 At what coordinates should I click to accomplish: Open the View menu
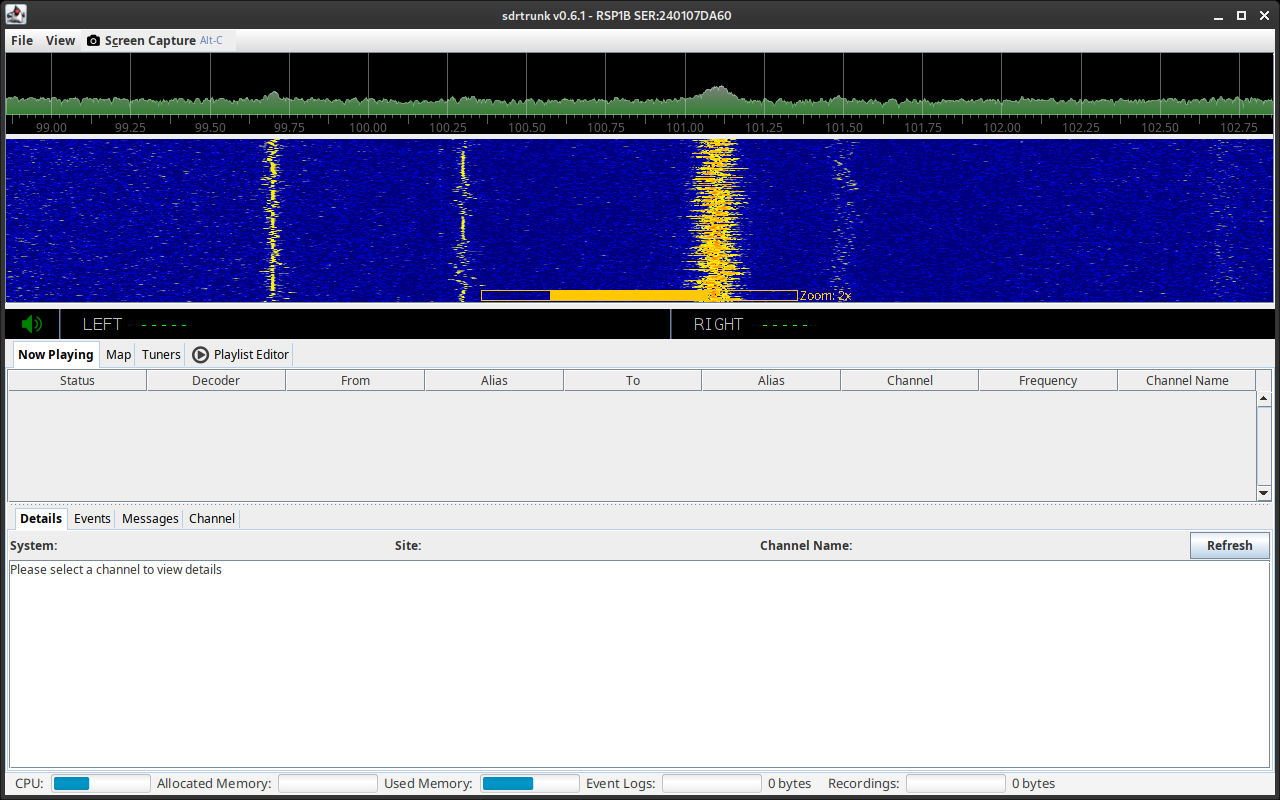[60, 41]
